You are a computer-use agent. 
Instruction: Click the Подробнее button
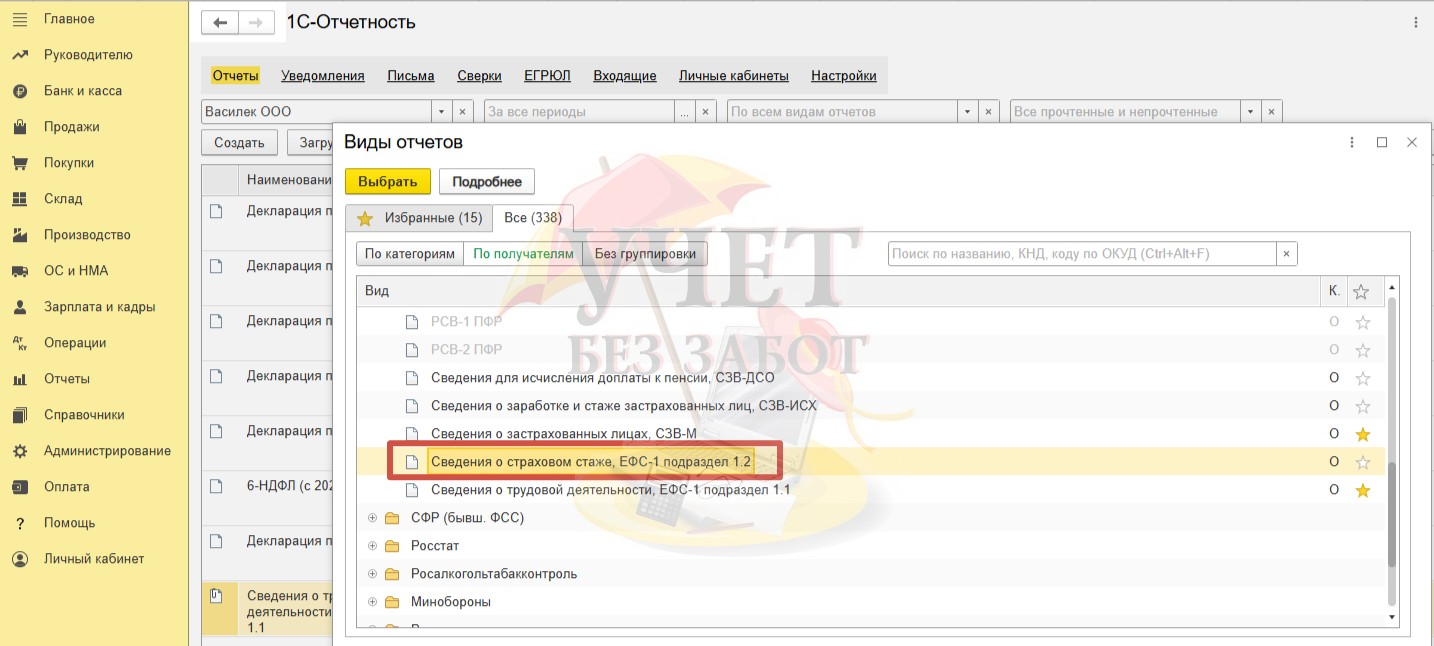tap(487, 181)
